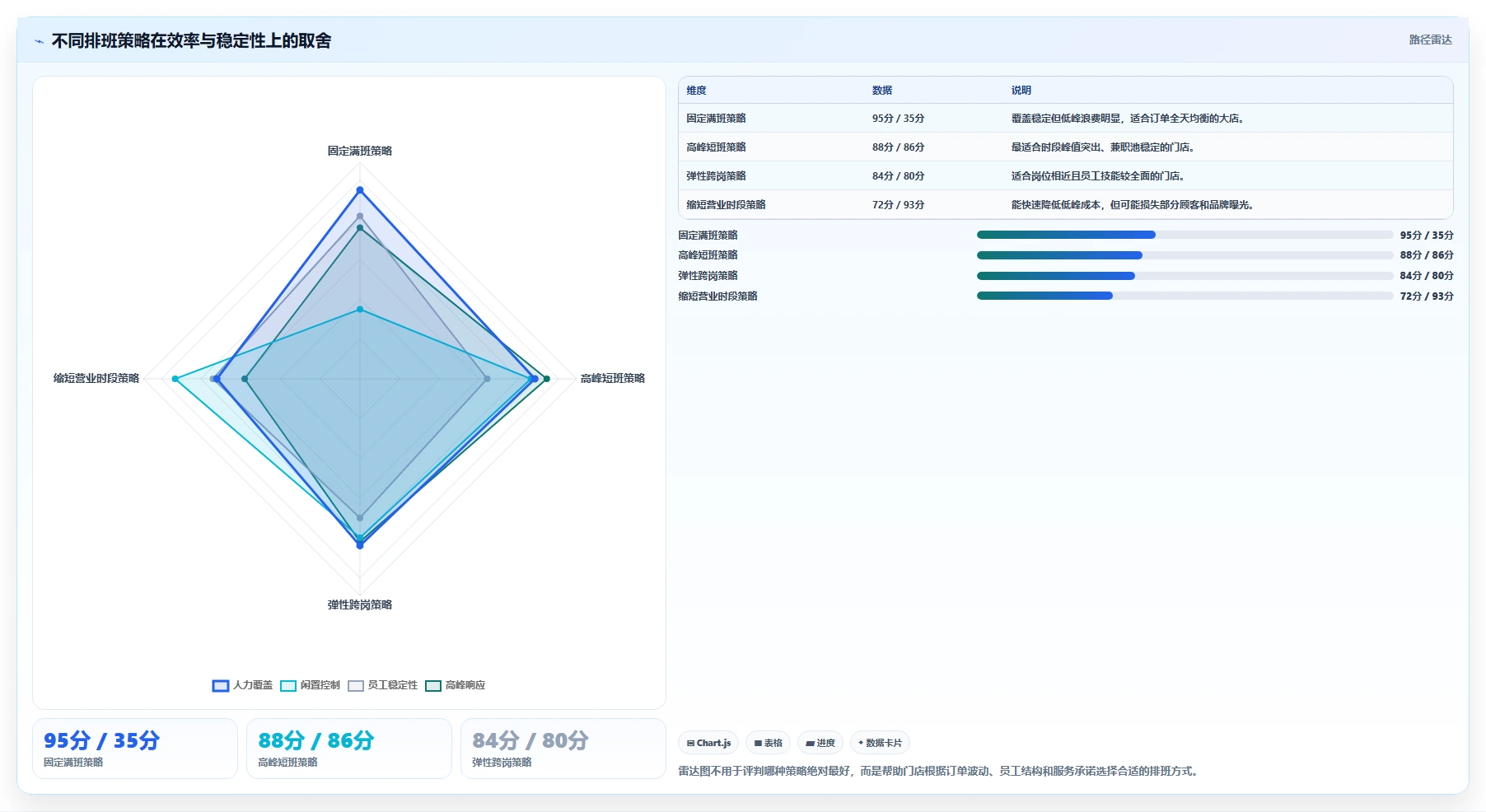Image resolution: width=1486 pixels, height=812 pixels.
Task: Click the 缩短营业时段策略 progress bar
Action: coord(1185,296)
